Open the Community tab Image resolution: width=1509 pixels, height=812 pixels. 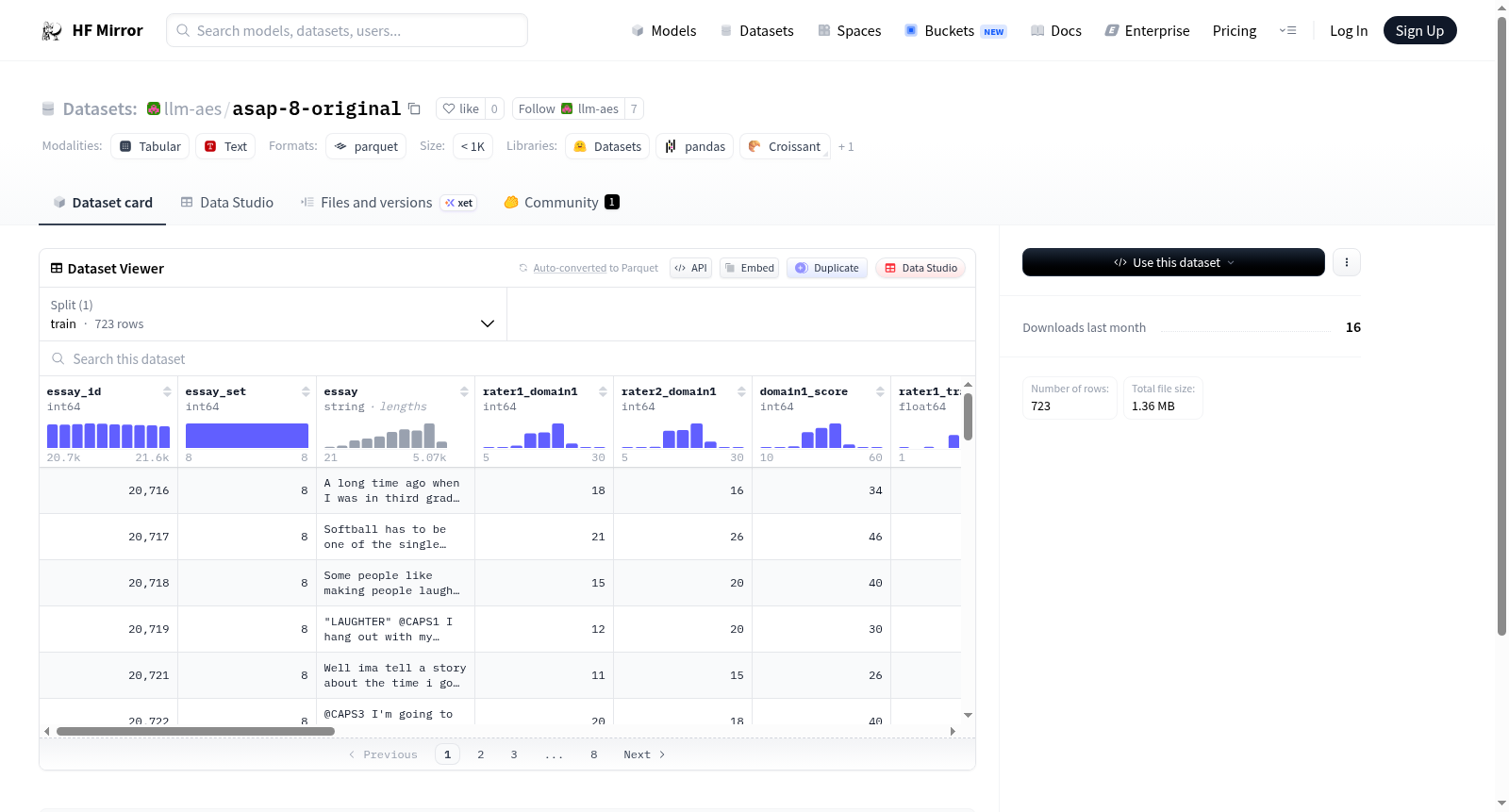tap(561, 203)
